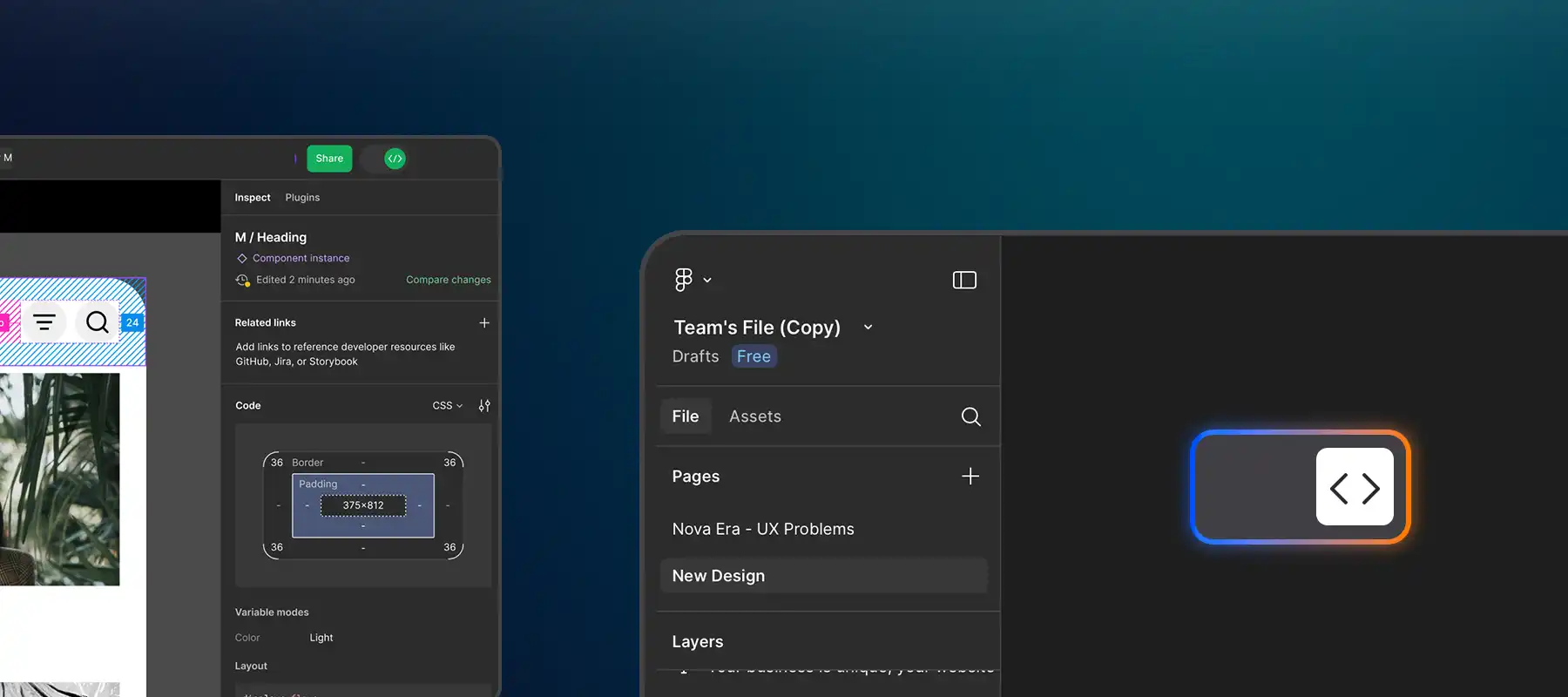This screenshot has height=697, width=1568.
Task: Toggle the large Dev Mode code switch
Action: pos(1301,487)
